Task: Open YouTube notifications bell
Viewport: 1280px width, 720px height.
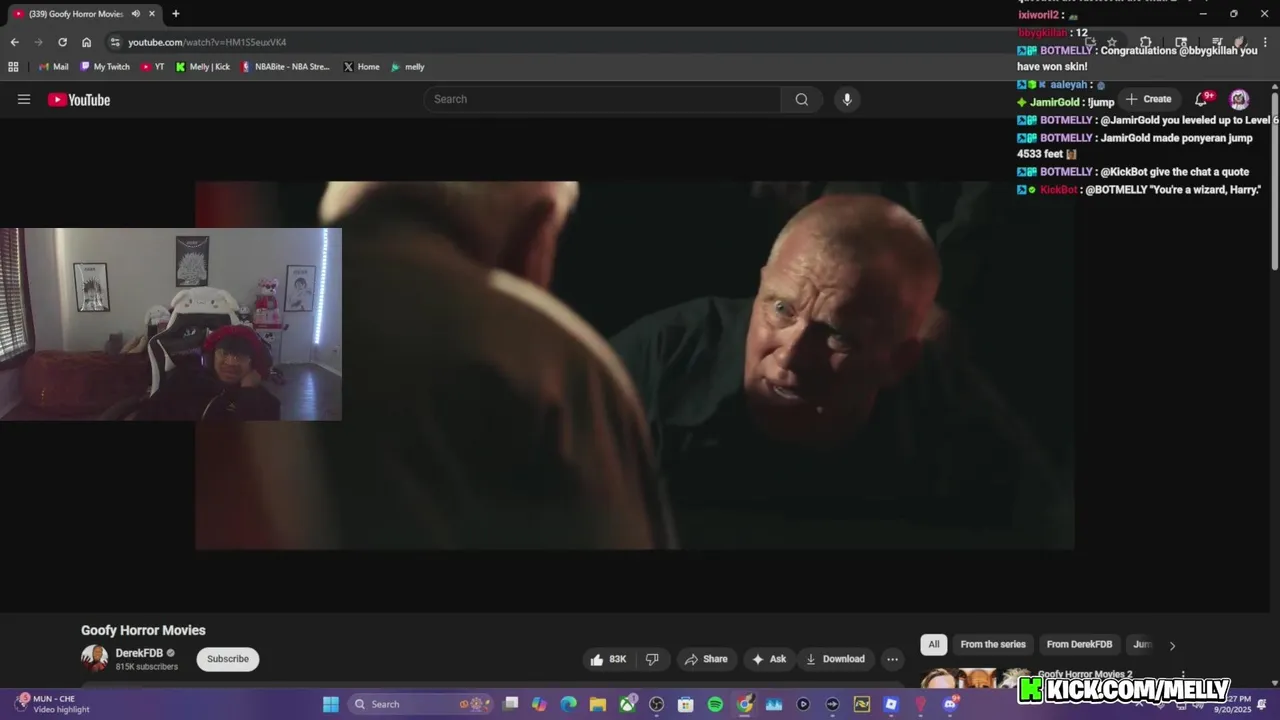Action: (x=1203, y=99)
